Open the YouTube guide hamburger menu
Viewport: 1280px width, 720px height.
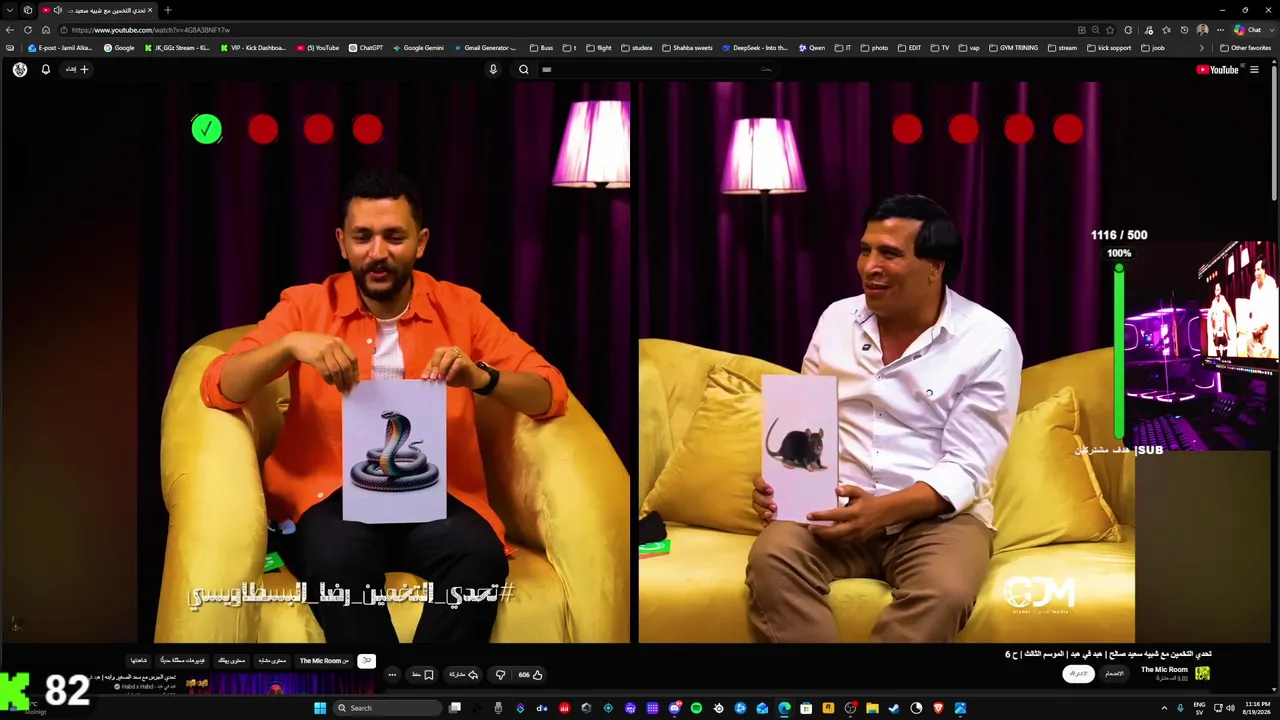click(x=1254, y=70)
